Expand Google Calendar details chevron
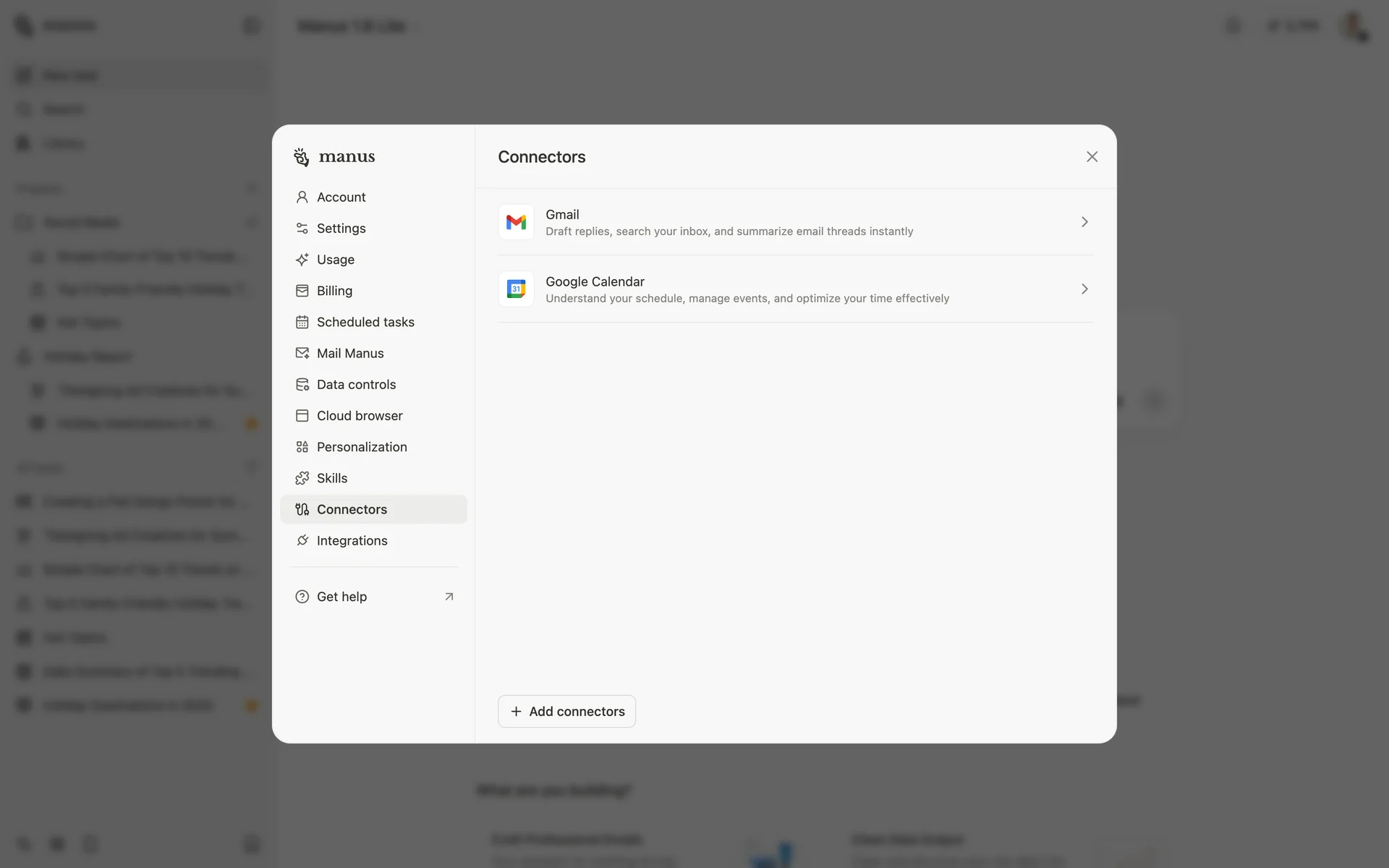This screenshot has height=868, width=1389. click(x=1084, y=289)
